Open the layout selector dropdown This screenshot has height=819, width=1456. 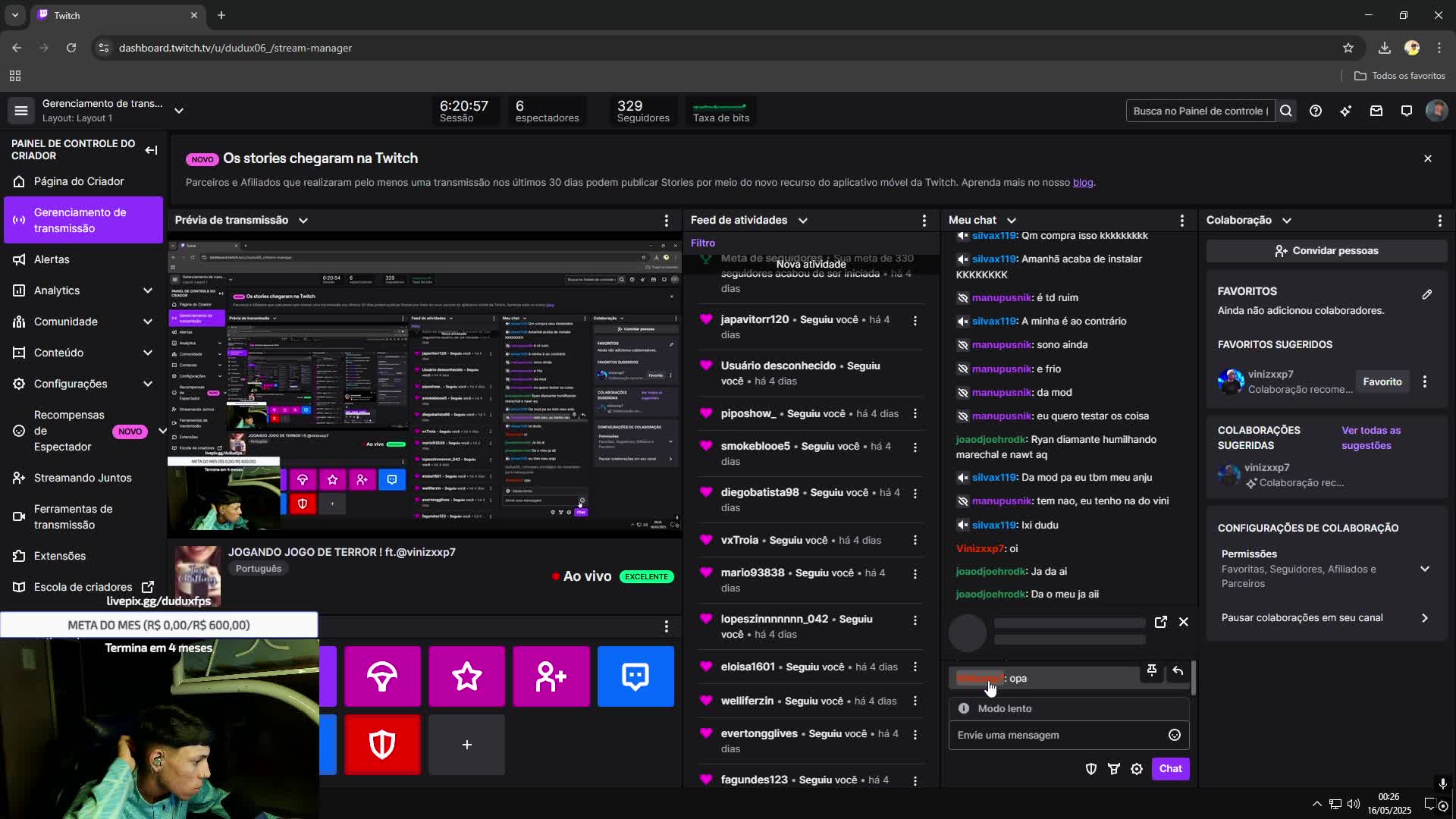(x=179, y=111)
